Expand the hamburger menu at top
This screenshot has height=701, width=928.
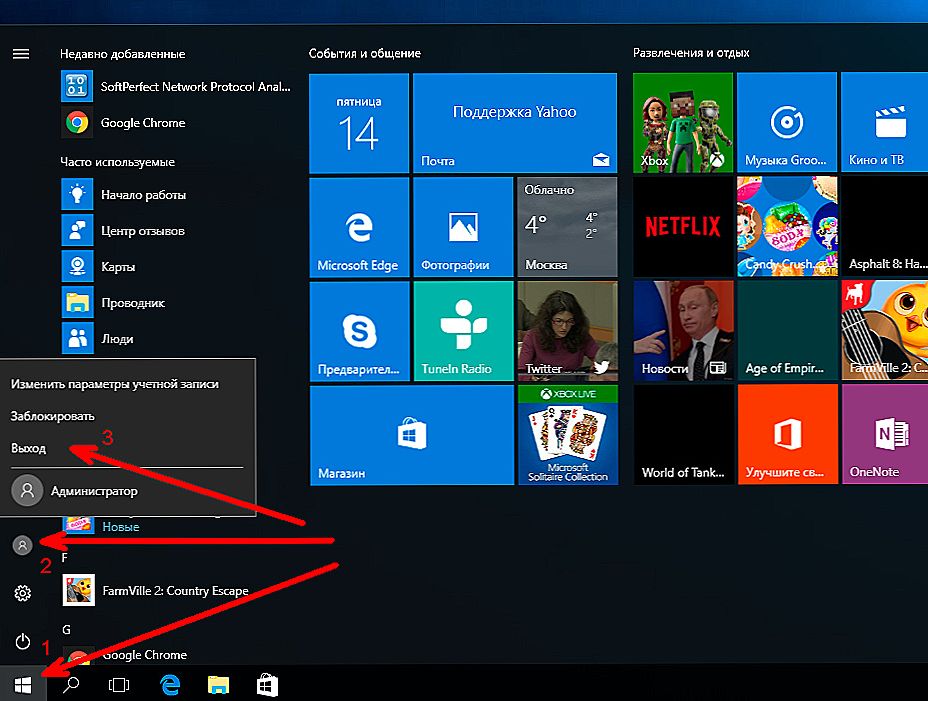(21, 54)
